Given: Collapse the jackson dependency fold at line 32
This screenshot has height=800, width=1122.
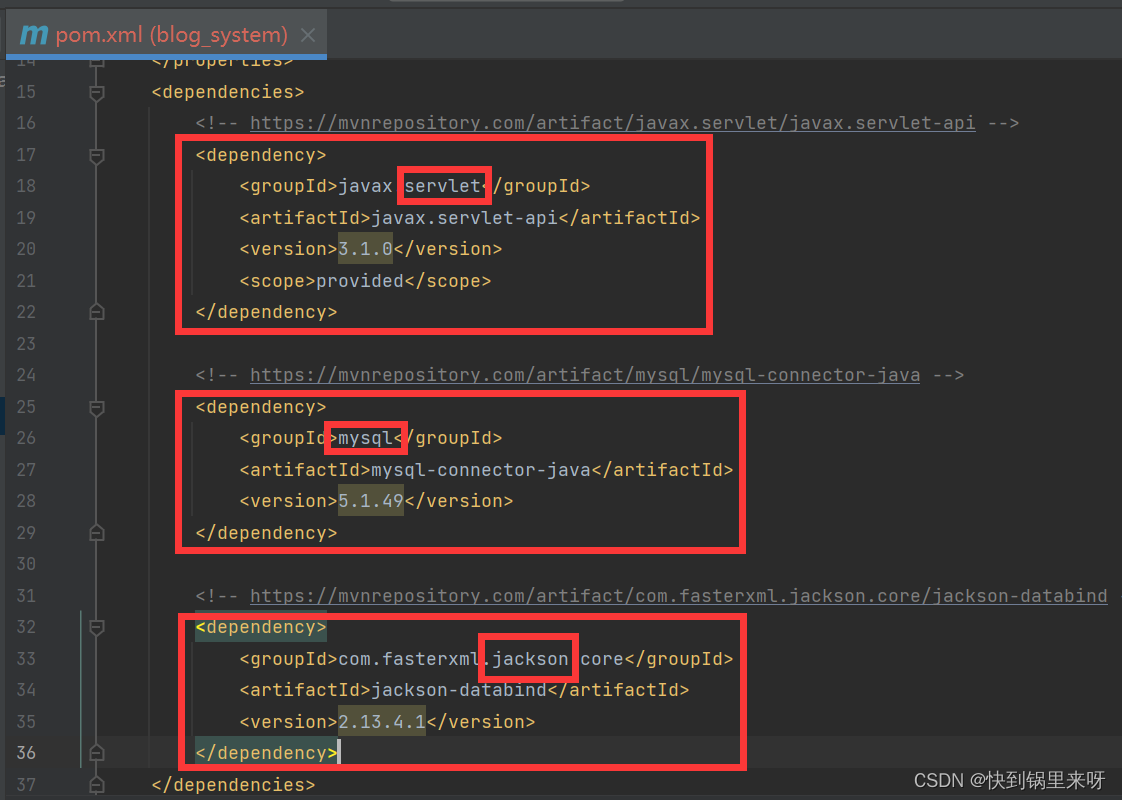Looking at the screenshot, I should coord(97,628).
